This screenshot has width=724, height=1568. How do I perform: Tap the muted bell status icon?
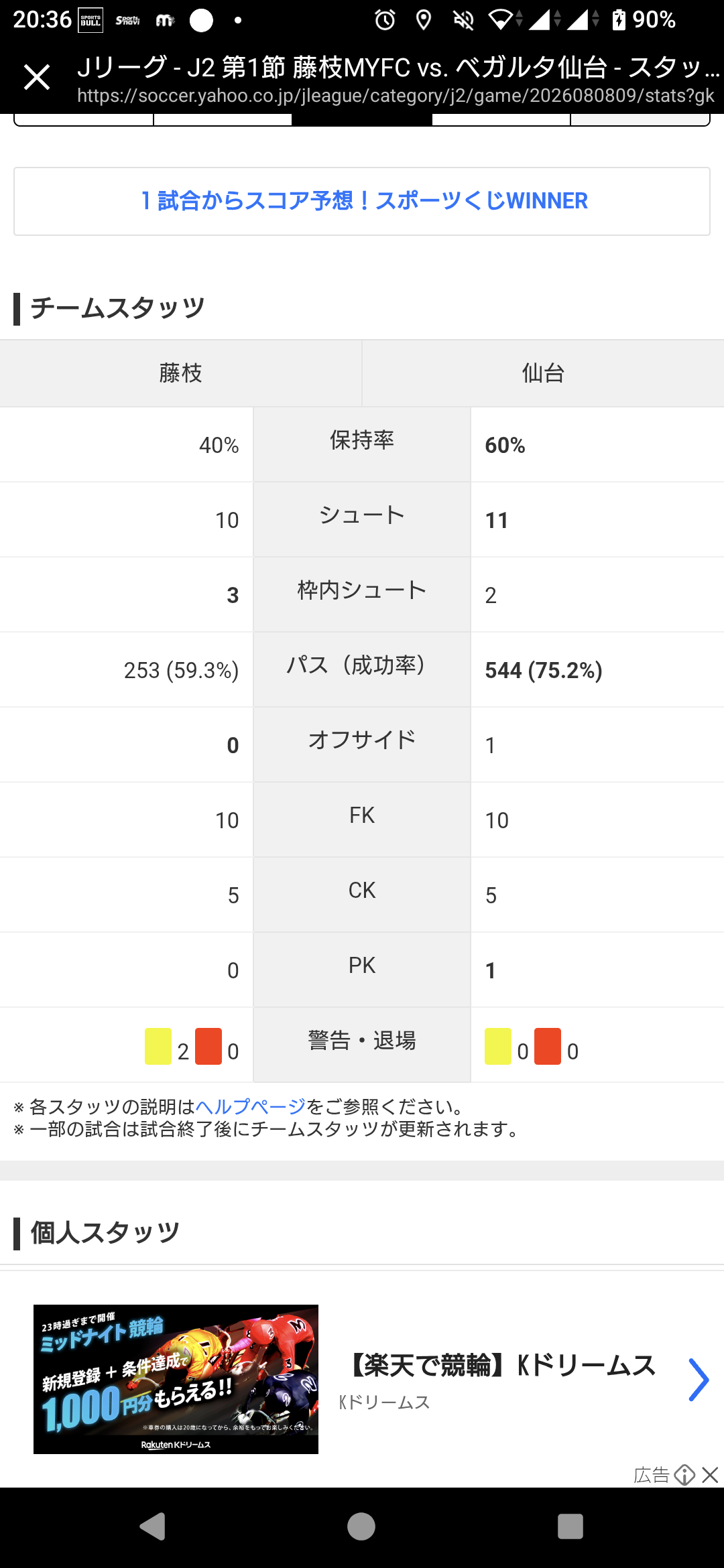463,20
